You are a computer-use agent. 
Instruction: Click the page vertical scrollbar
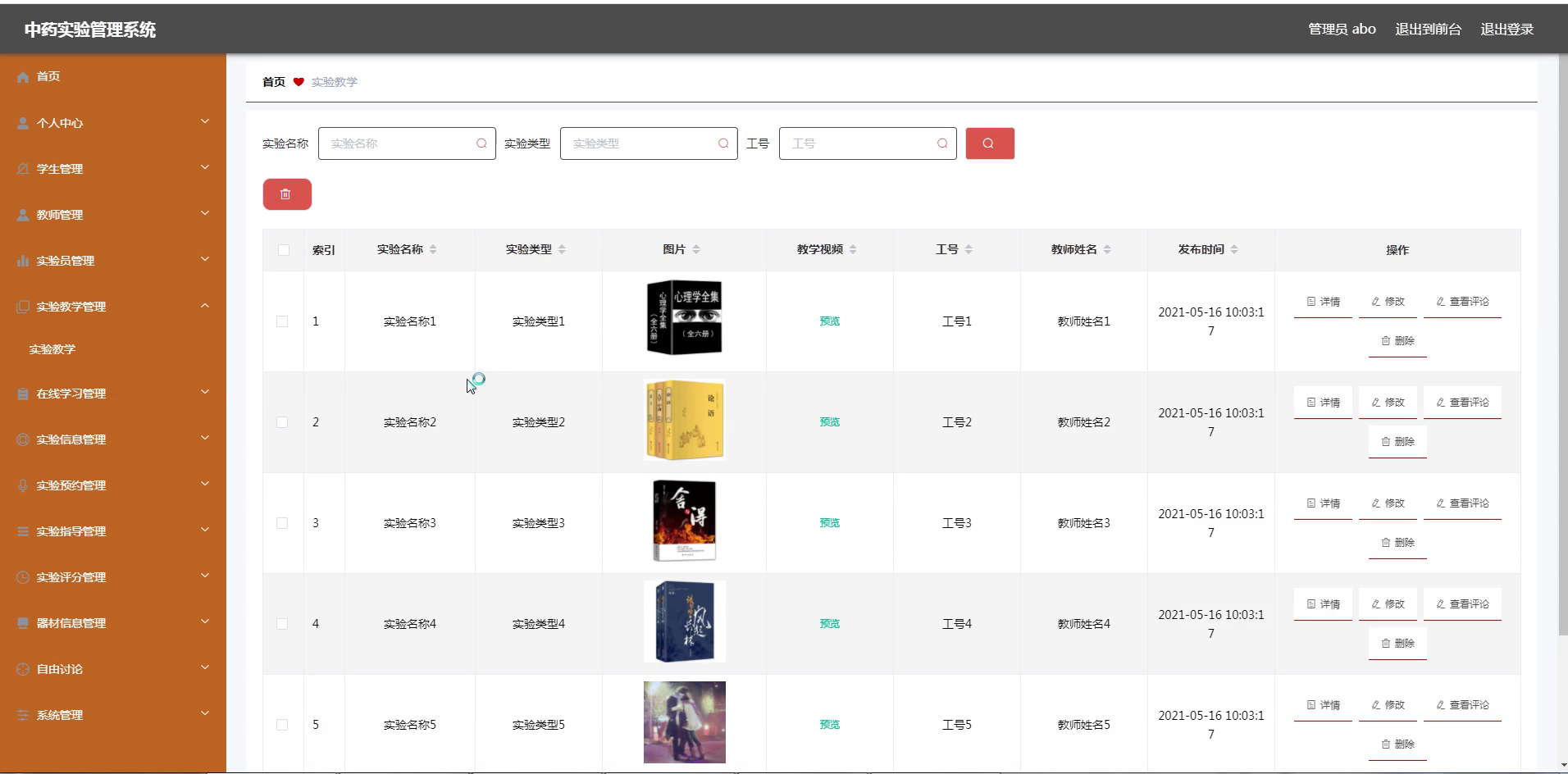(x=1562, y=344)
